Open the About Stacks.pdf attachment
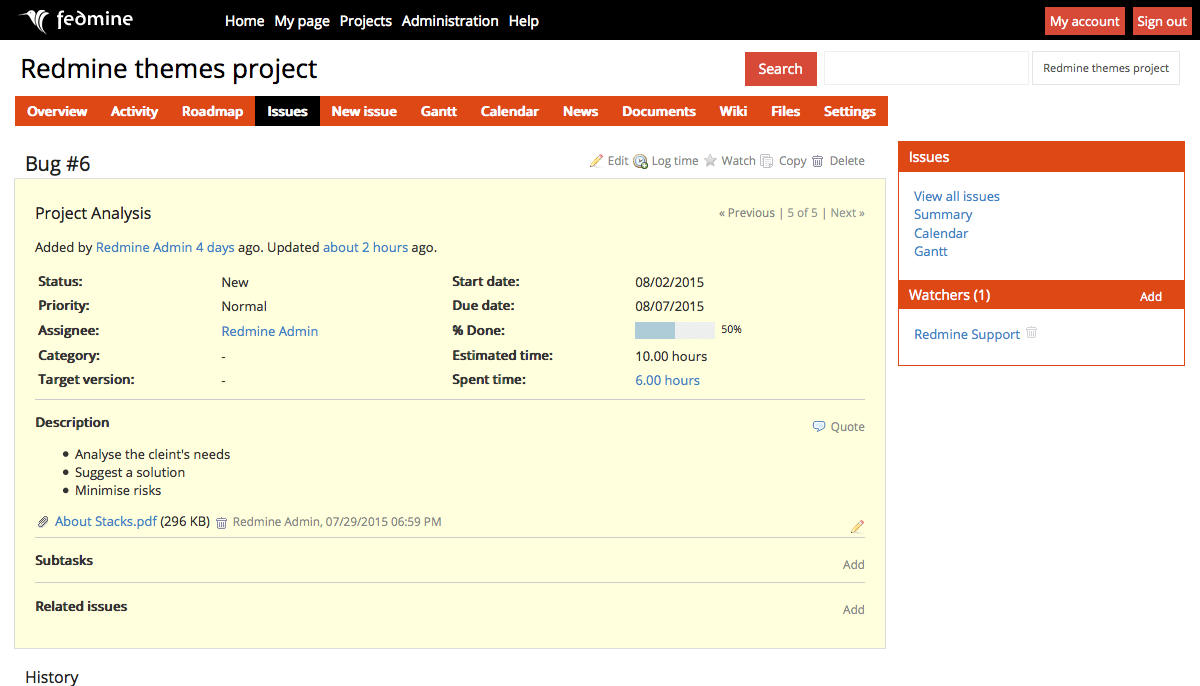Screen dimensions: 1200x686 pos(106,521)
